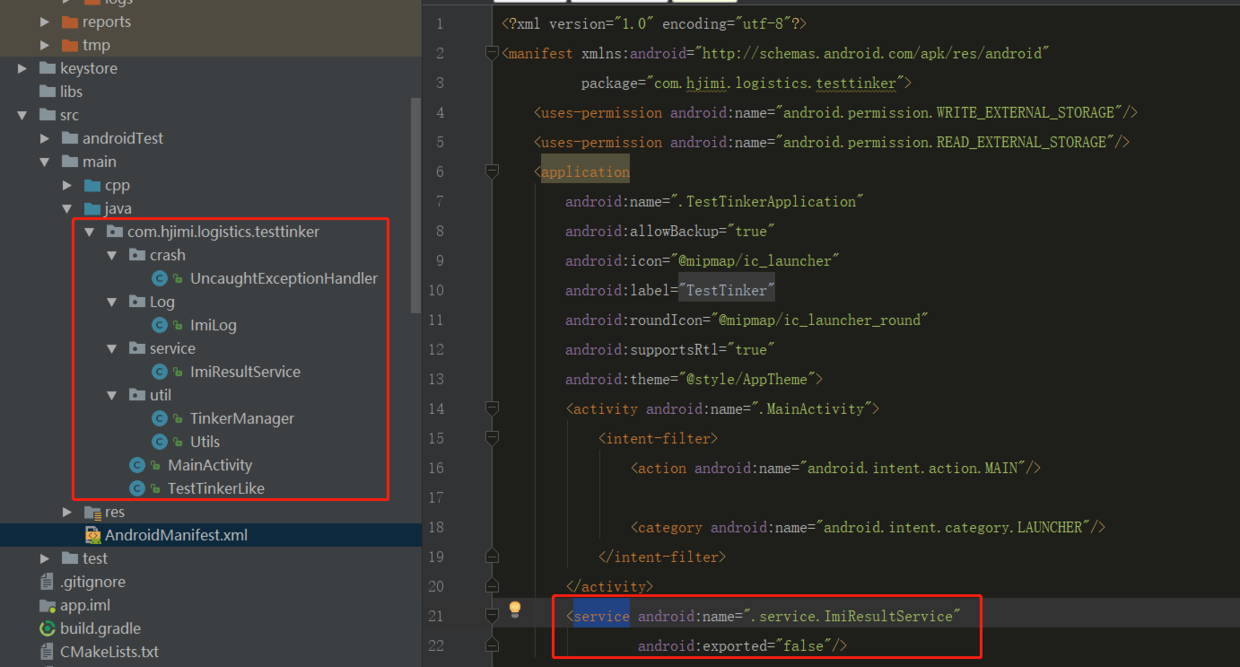The width and height of the screenshot is (1240, 667).
Task: Fold the service tag at line 21
Action: (492, 615)
